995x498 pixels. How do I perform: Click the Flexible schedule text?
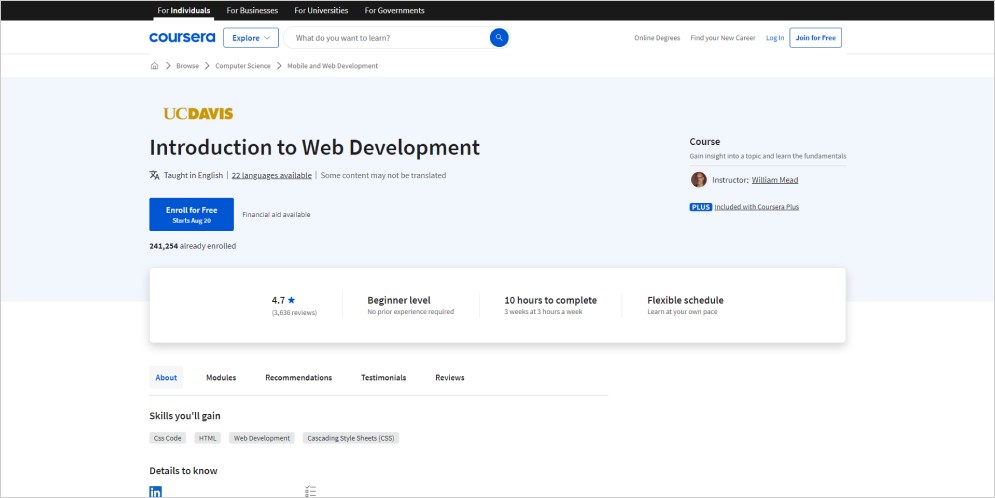tap(685, 300)
